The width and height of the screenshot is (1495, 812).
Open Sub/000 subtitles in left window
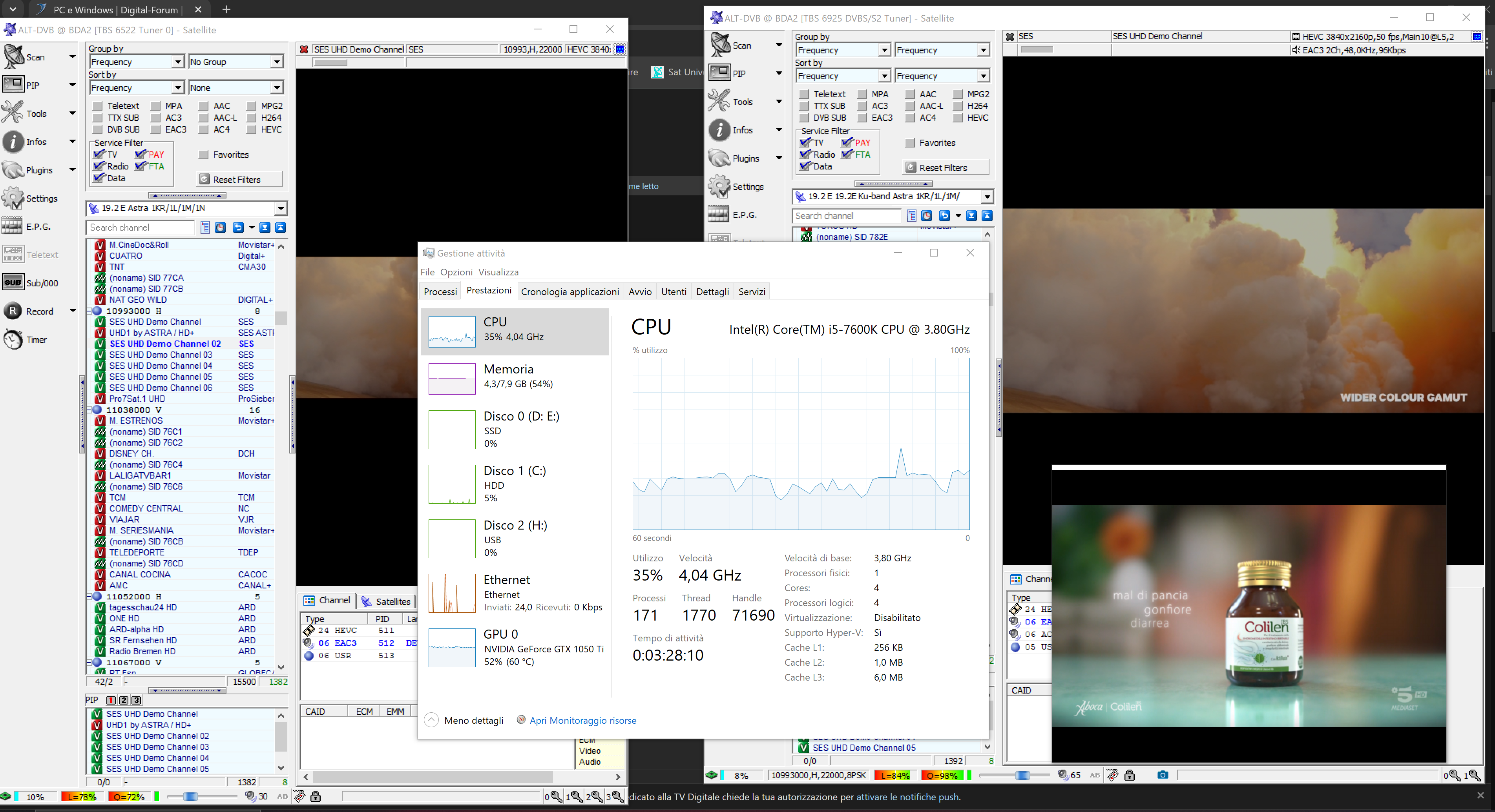pyautogui.click(x=30, y=283)
